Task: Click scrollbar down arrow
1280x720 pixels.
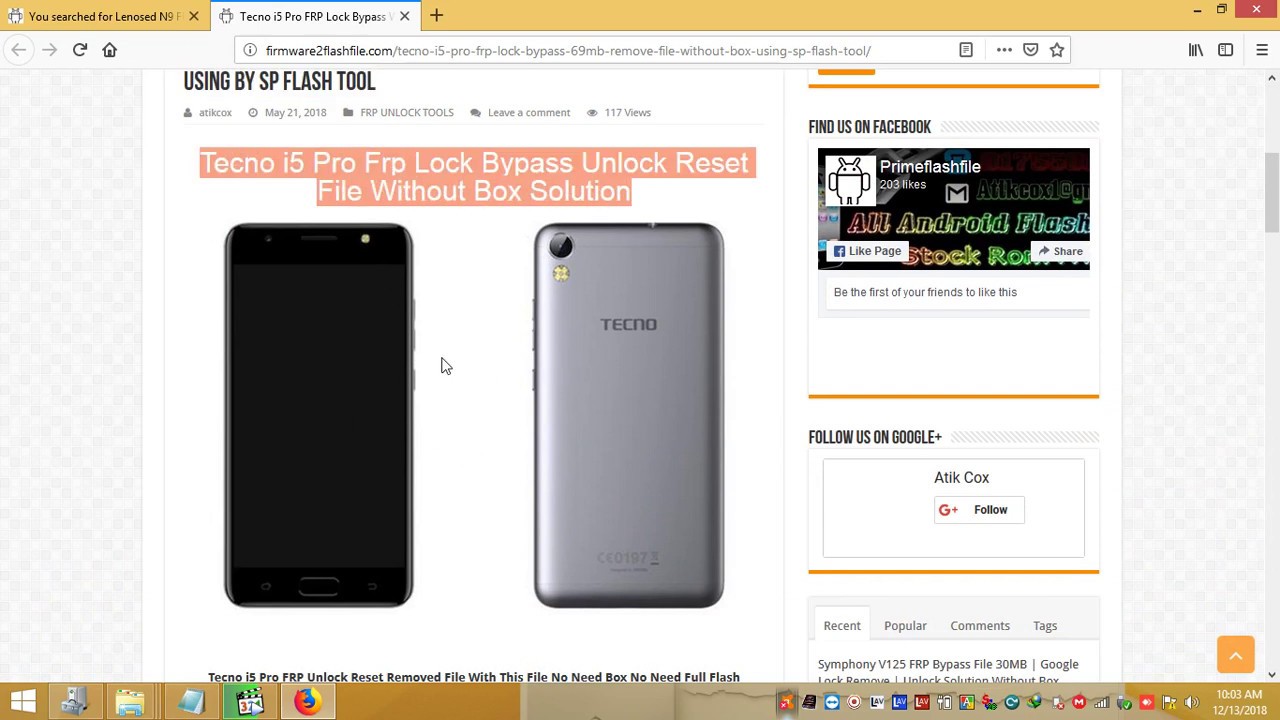Action: tap(1272, 674)
